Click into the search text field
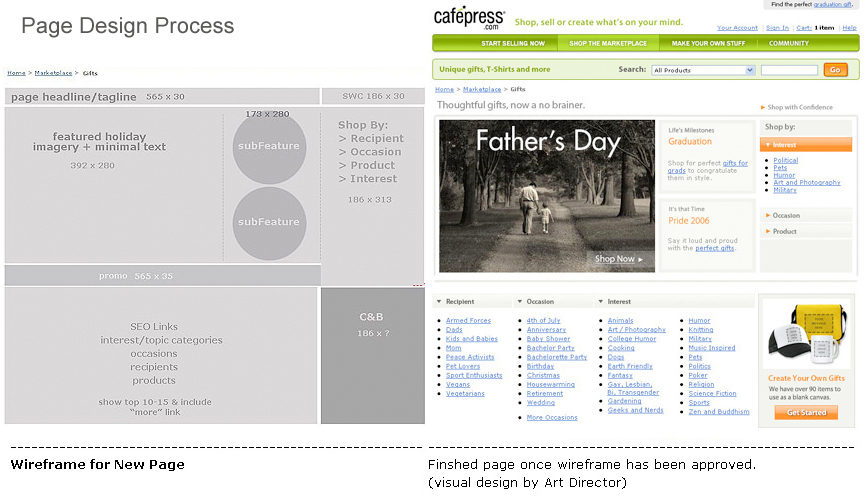Image resolution: width=864 pixels, height=500 pixels. (788, 70)
